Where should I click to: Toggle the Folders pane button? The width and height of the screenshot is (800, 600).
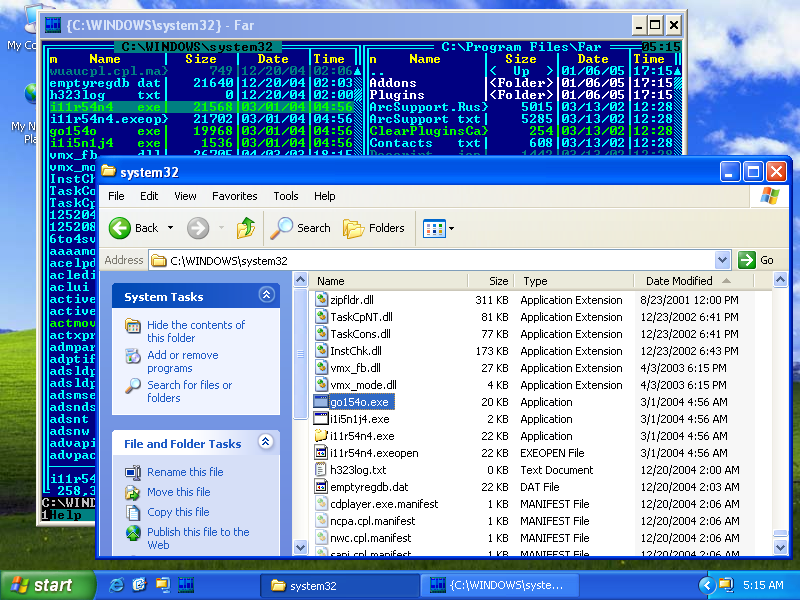tap(374, 228)
